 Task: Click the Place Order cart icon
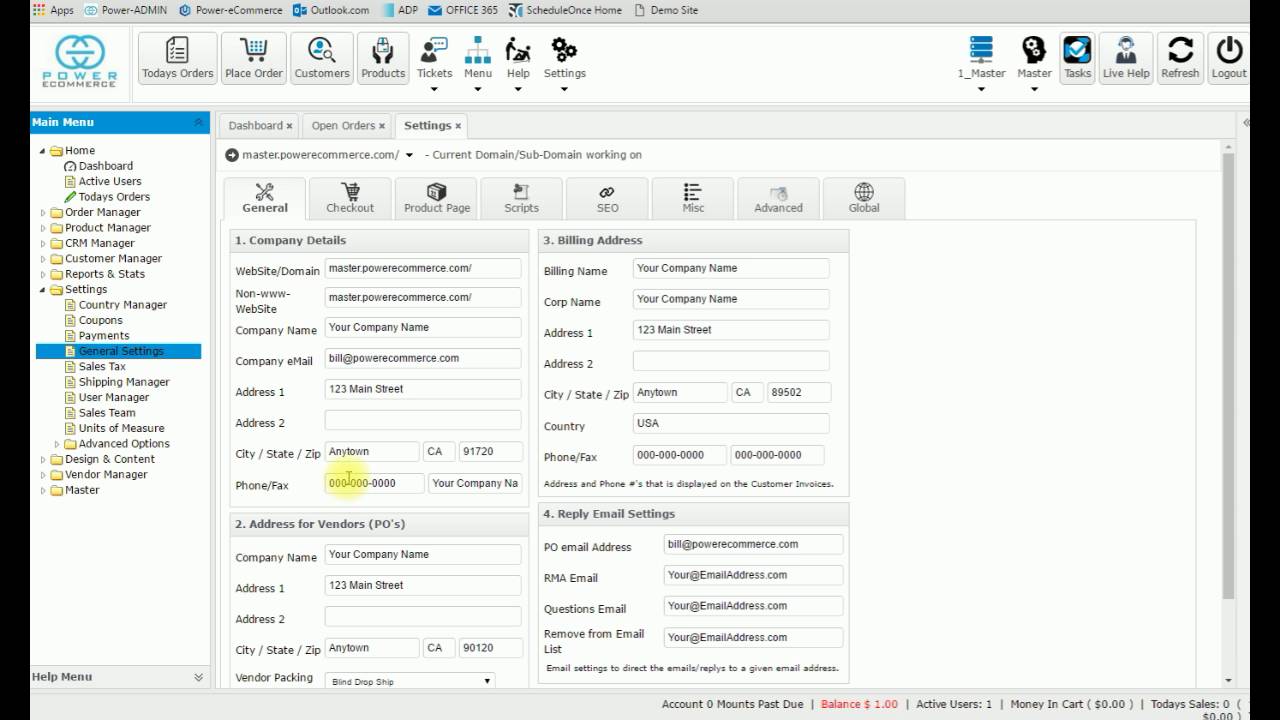tap(254, 58)
